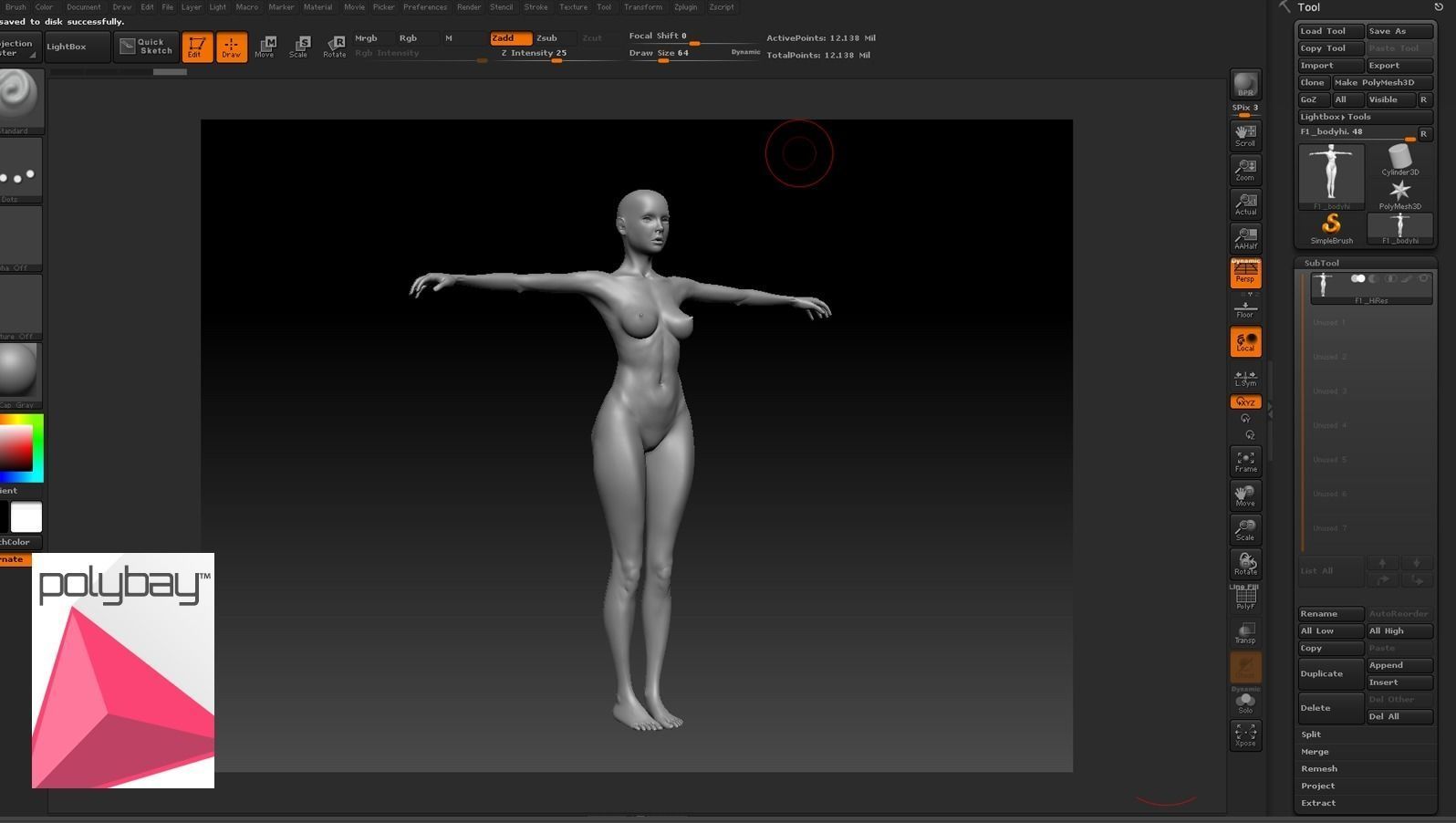The width and height of the screenshot is (1456, 823).
Task: Click the BPR render icon
Action: [x=1245, y=85]
